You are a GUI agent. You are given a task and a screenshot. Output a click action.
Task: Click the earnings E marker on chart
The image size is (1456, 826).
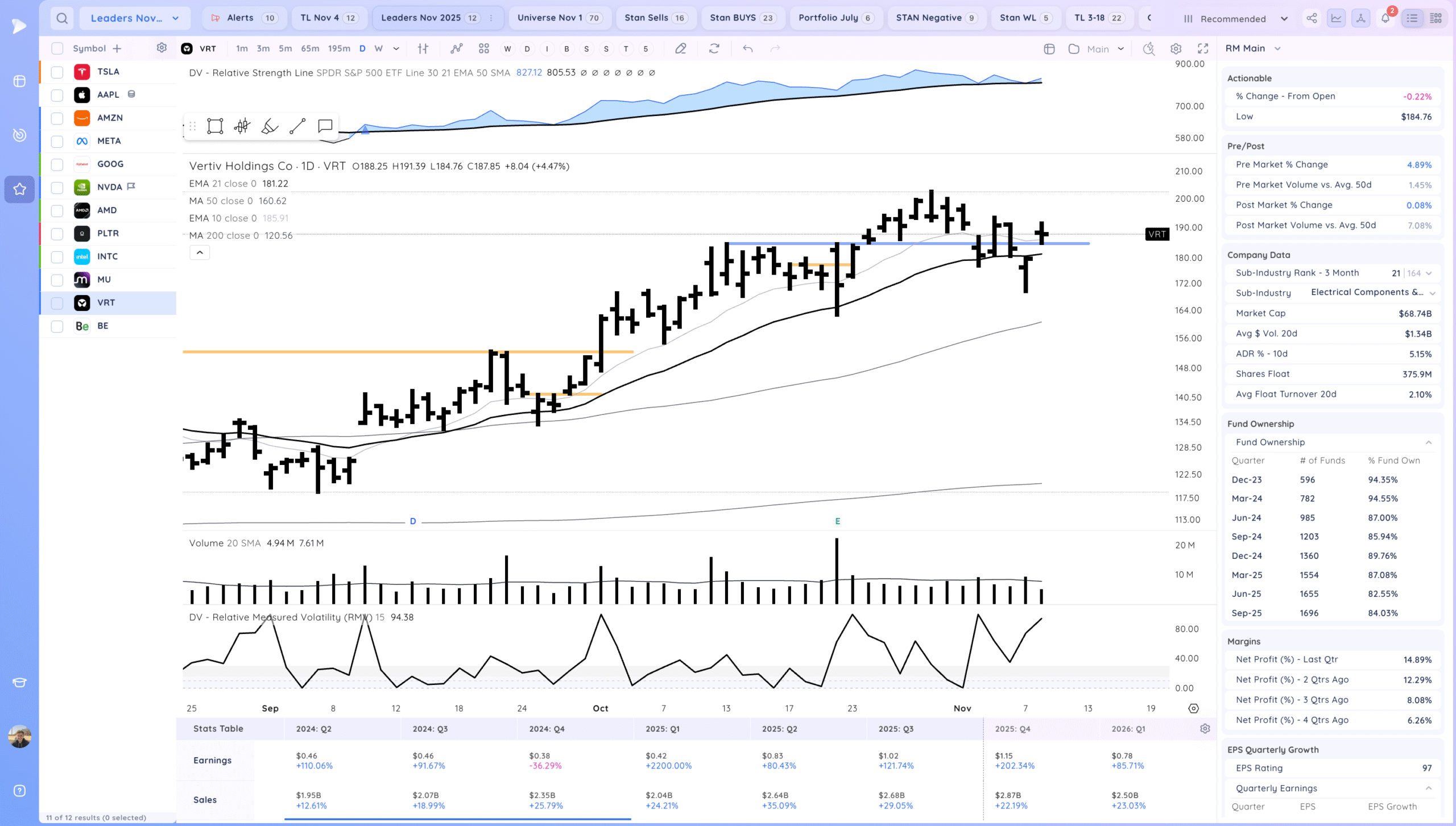tap(837, 521)
